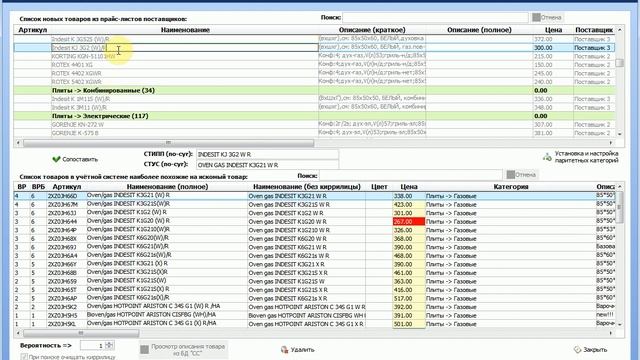The height and width of the screenshot is (360, 640).
Task: Click the СТИПП (по-сут) field
Action: pyautogui.click(x=267, y=154)
